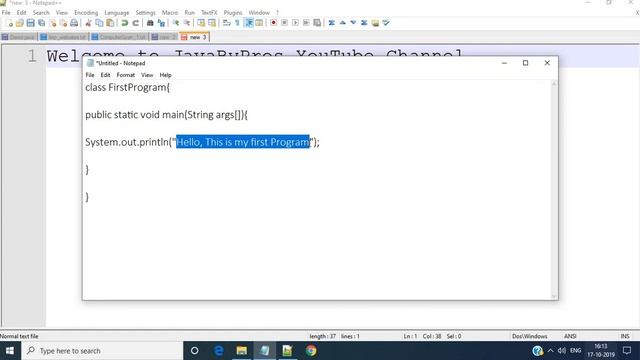Image resolution: width=640 pixels, height=360 pixels.
Task: Show hidden tray icons chevron
Action: click(x=551, y=351)
